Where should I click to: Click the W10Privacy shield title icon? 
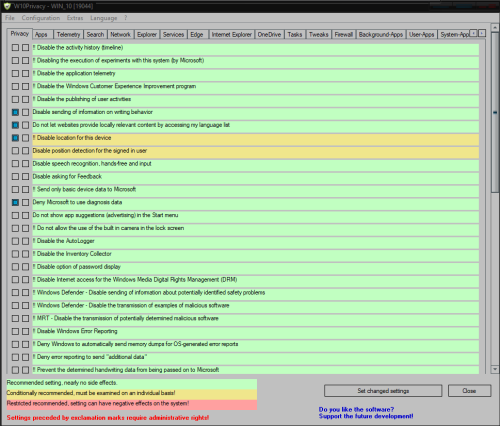[x=7, y=6]
